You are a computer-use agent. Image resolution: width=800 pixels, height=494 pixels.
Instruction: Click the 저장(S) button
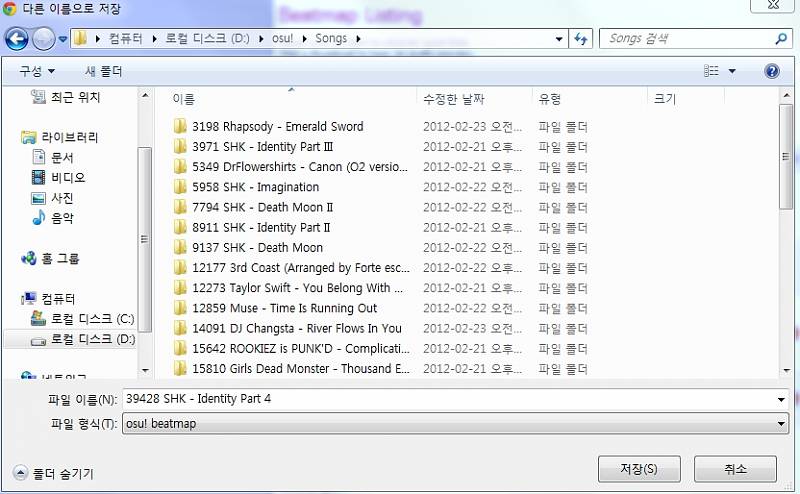[x=638, y=469]
